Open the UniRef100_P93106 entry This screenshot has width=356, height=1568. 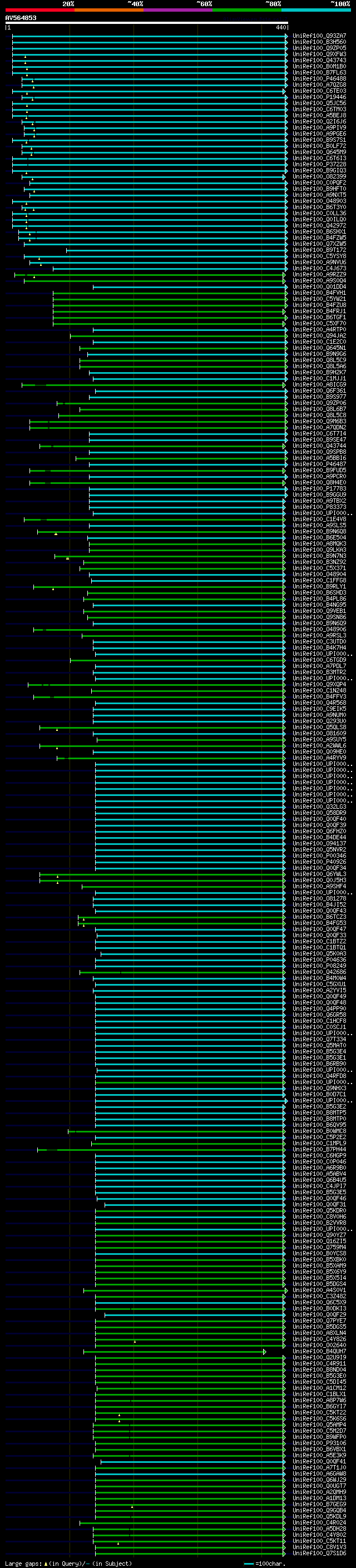(x=319, y=1443)
